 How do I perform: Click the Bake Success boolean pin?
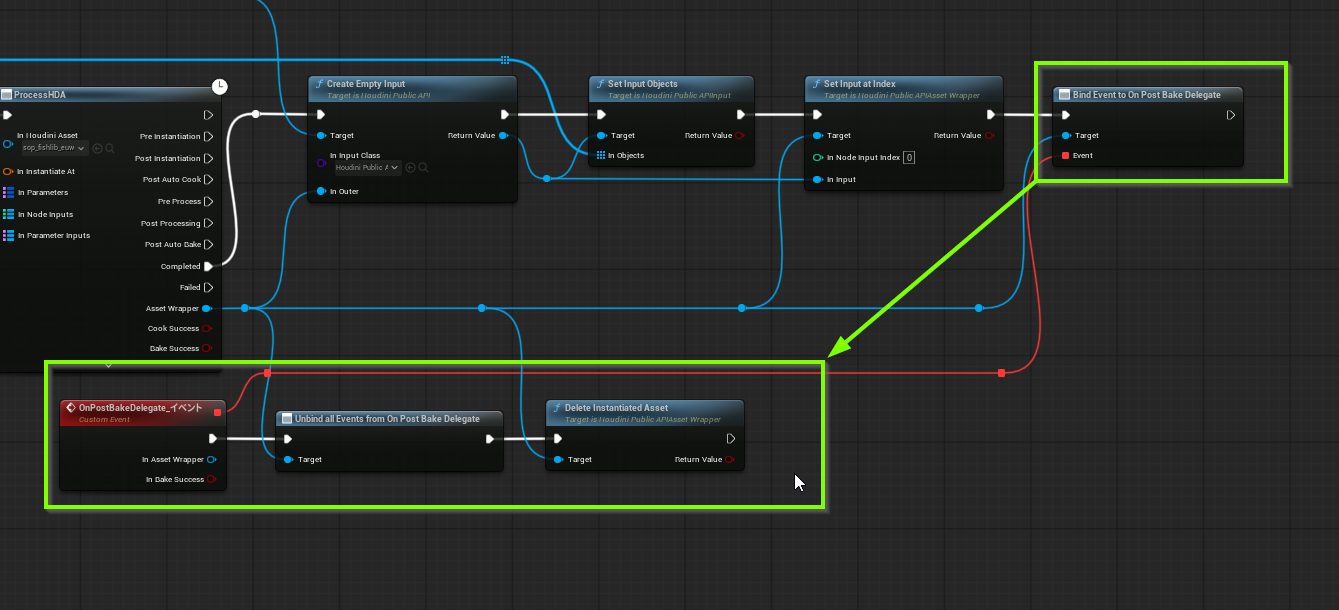point(207,349)
